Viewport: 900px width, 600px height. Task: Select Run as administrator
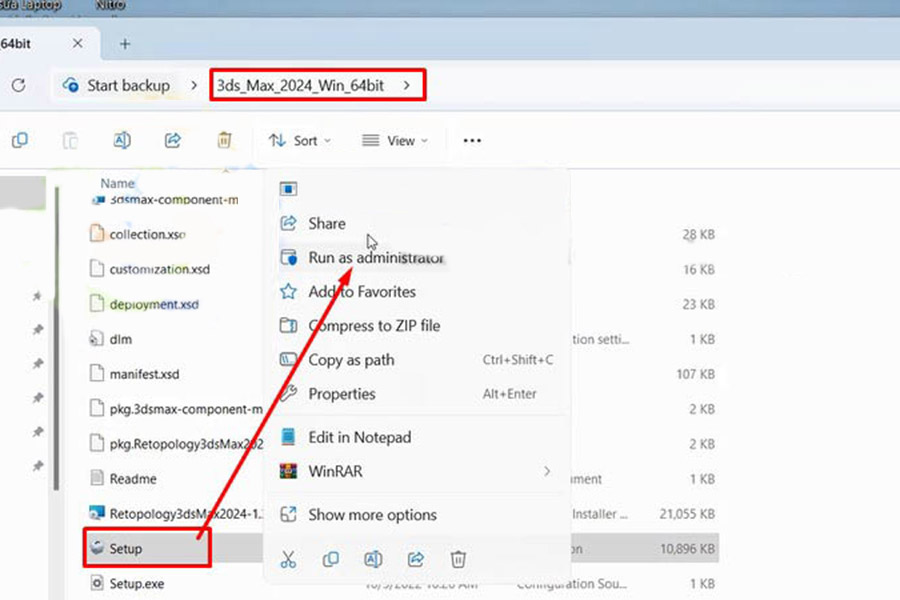(374, 258)
